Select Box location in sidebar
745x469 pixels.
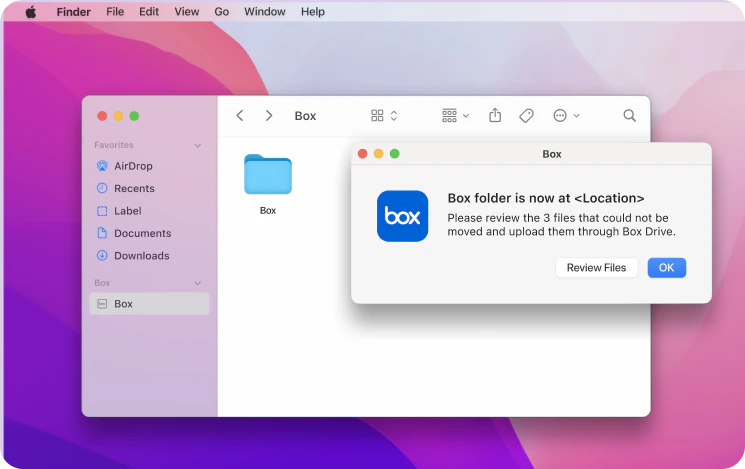[149, 304]
